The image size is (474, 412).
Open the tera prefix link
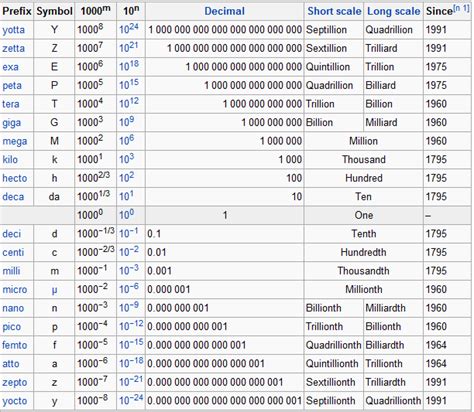coord(11,104)
